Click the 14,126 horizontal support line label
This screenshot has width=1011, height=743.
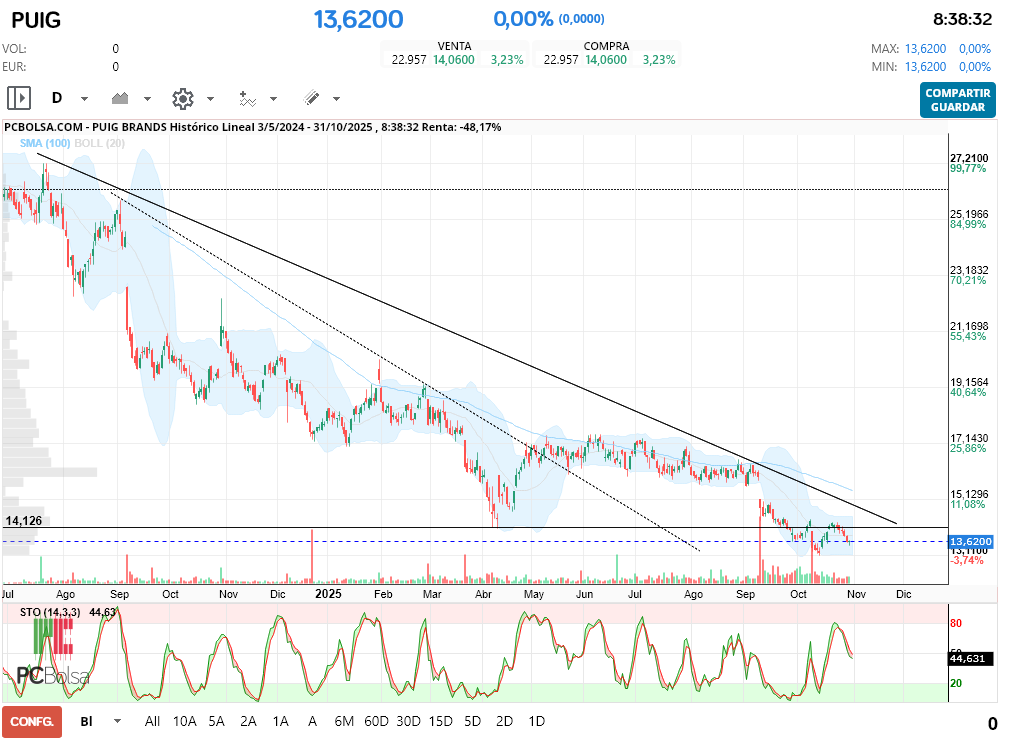pos(24,521)
